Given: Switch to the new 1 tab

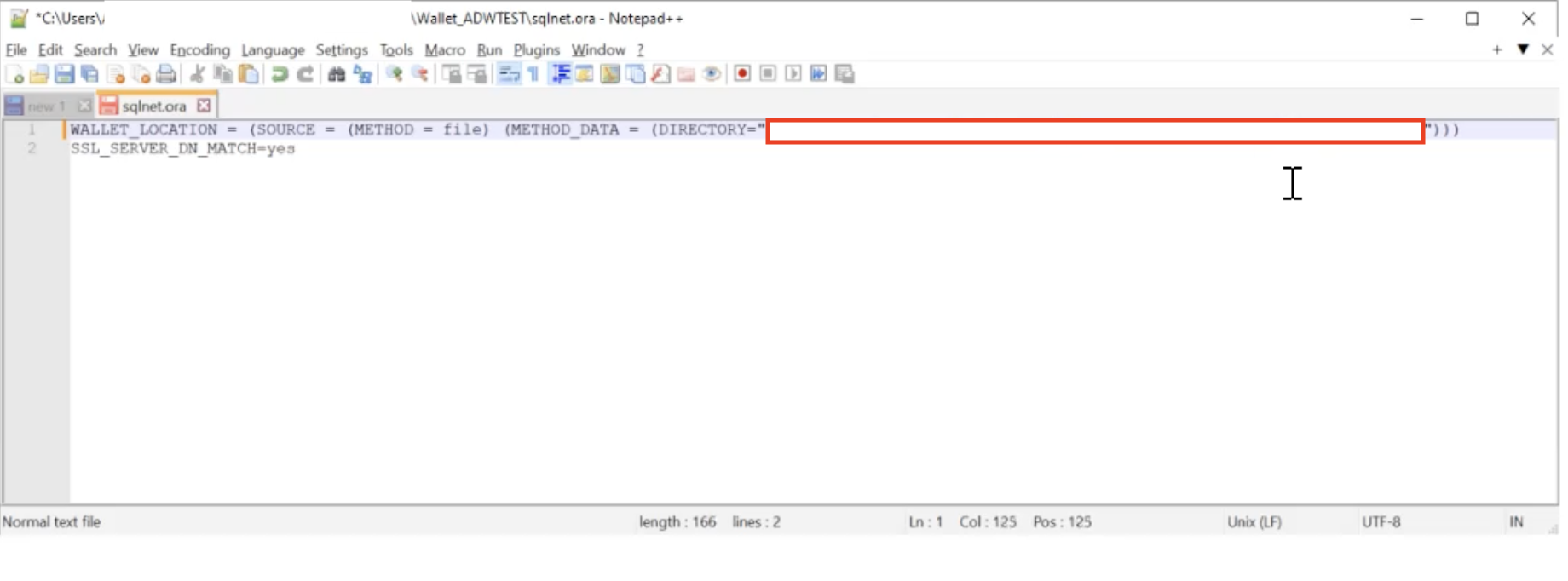Looking at the screenshot, I should coord(46,106).
